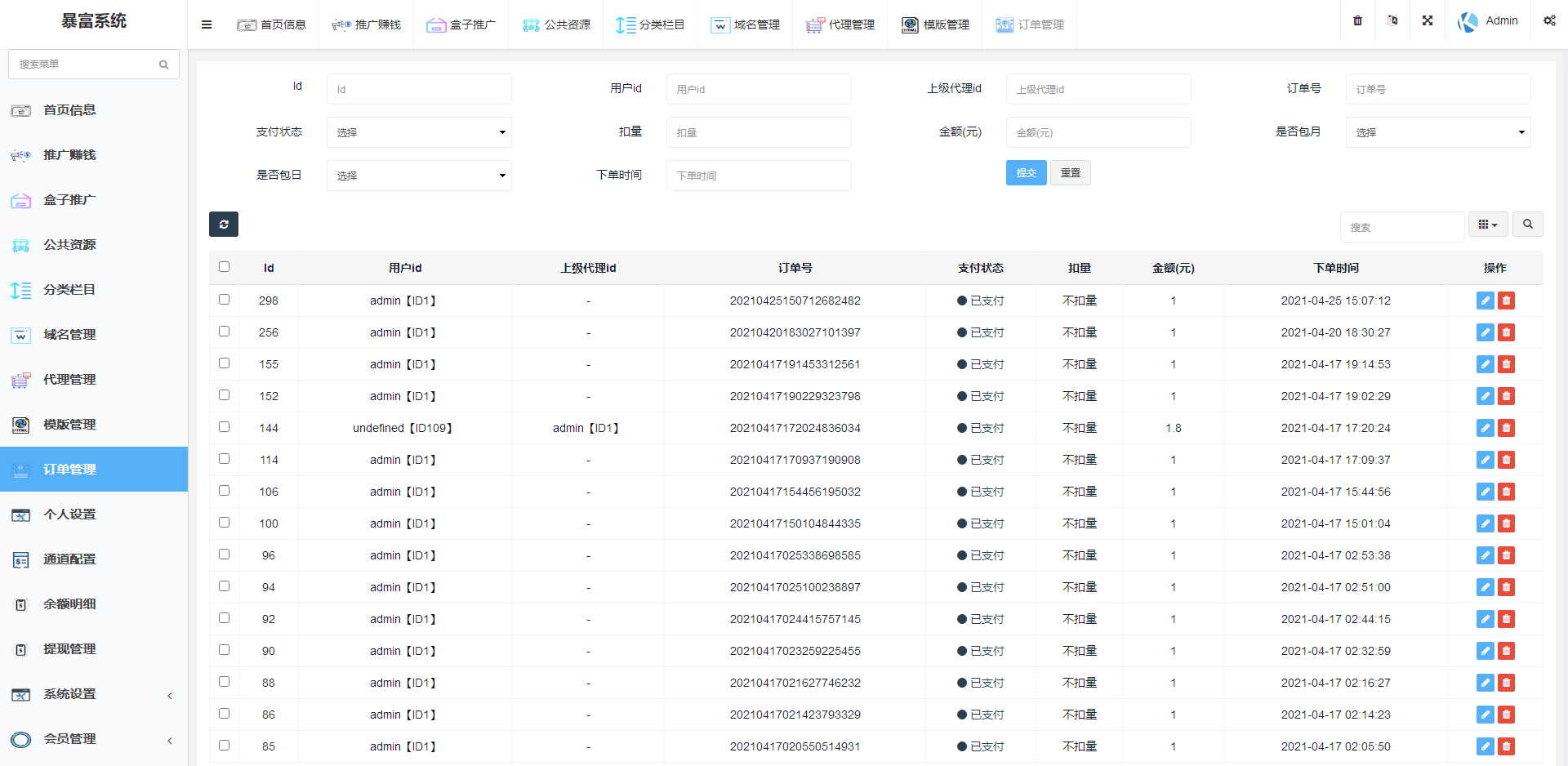Click the delete icon for order 144
This screenshot has width=1568, height=766.
tap(1507, 428)
